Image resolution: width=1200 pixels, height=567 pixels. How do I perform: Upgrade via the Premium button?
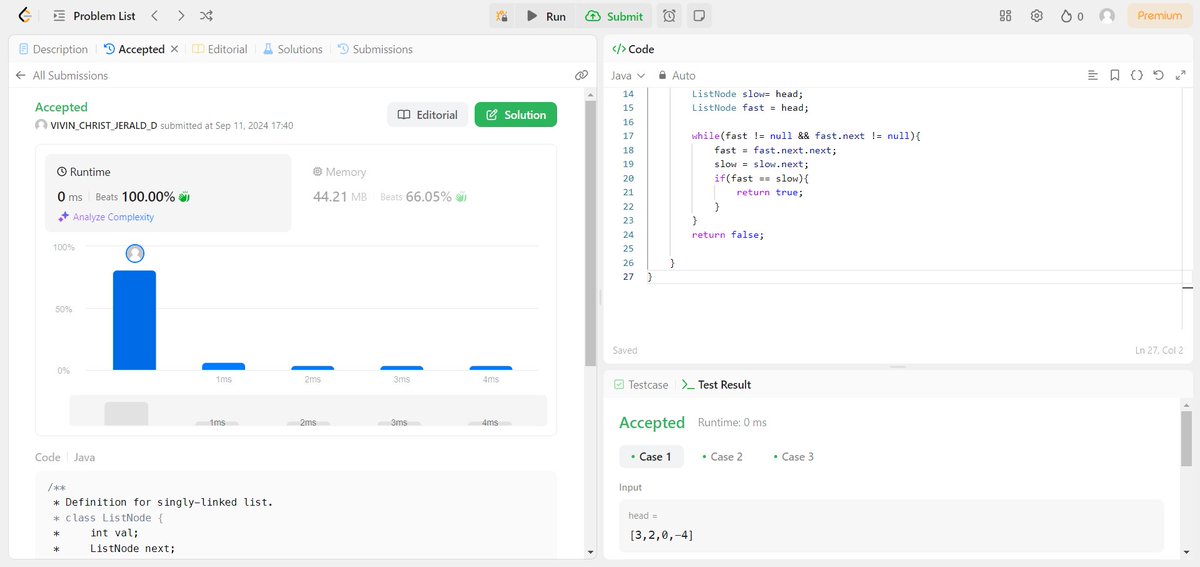(1159, 16)
